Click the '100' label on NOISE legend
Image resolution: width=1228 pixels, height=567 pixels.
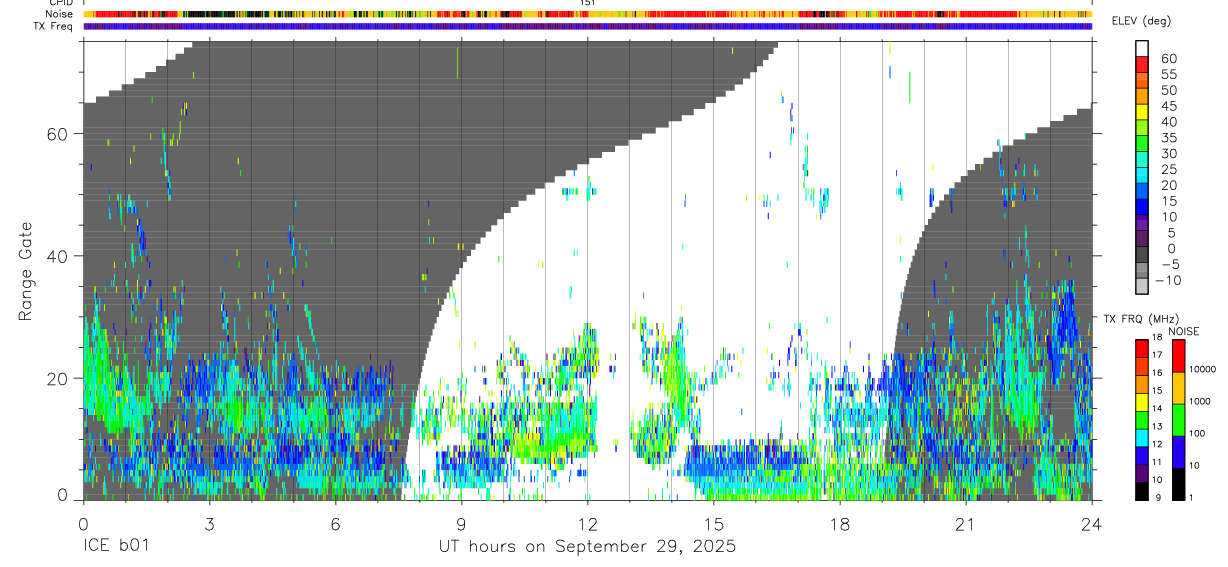(x=1199, y=434)
